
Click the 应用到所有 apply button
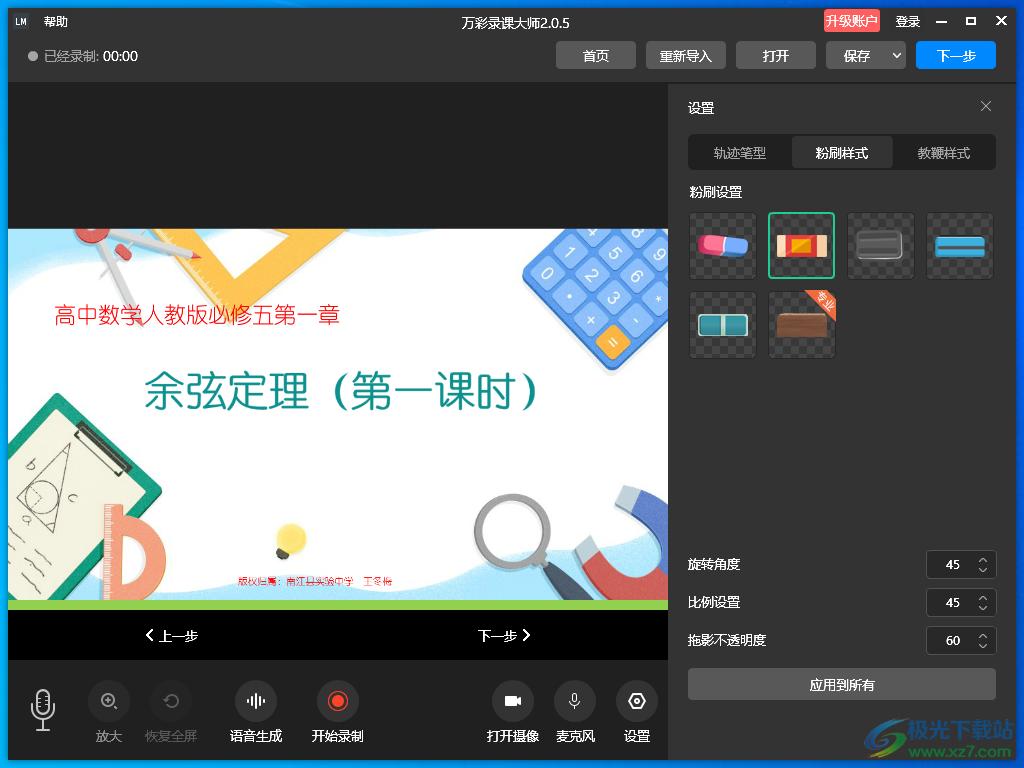841,685
